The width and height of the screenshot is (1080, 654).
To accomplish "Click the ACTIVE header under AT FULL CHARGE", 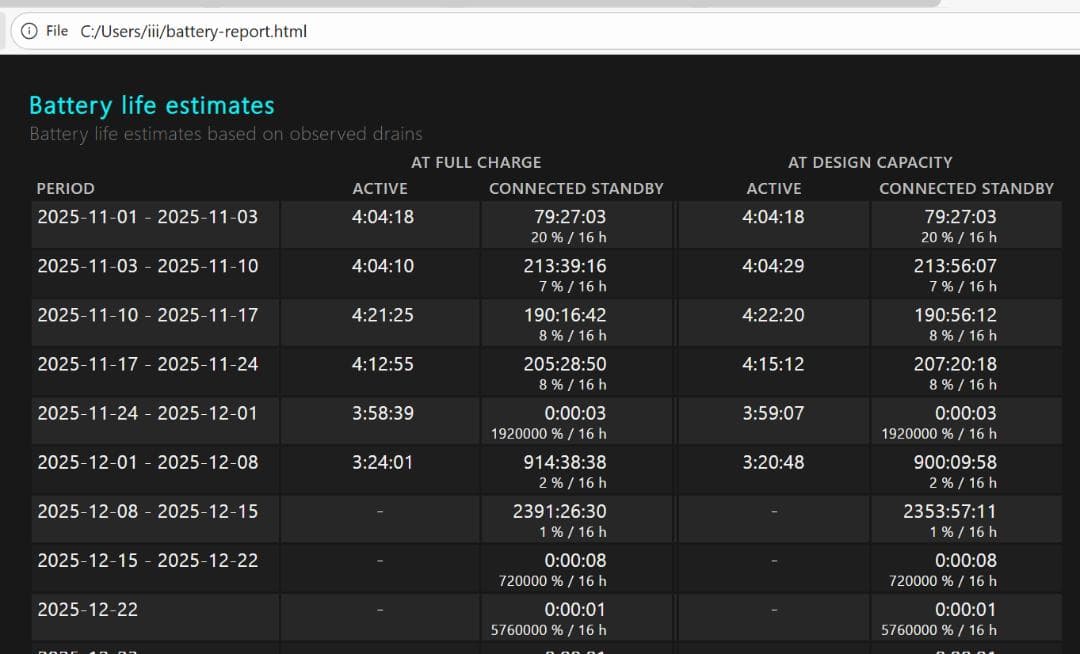I will tap(380, 188).
